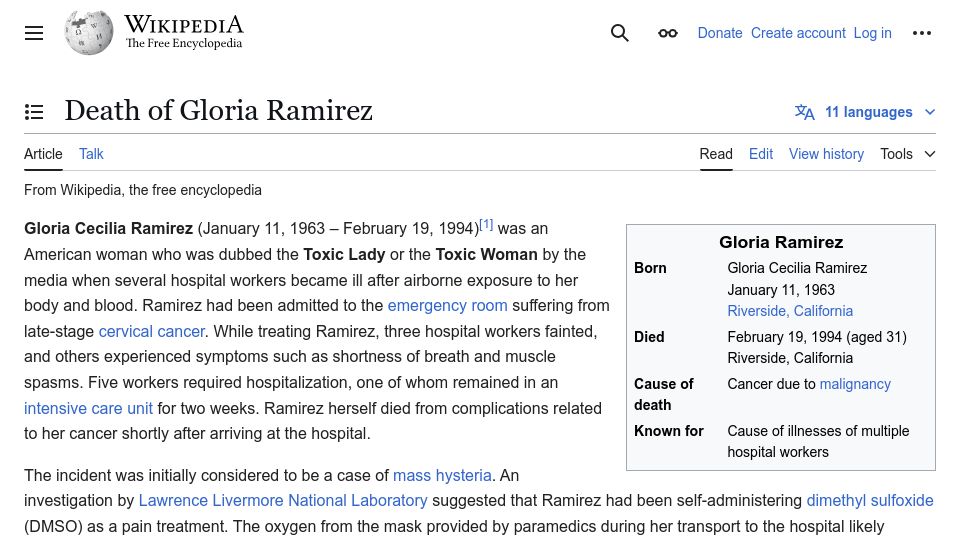
Task: Toggle the table of contents icon
Action: [34, 112]
